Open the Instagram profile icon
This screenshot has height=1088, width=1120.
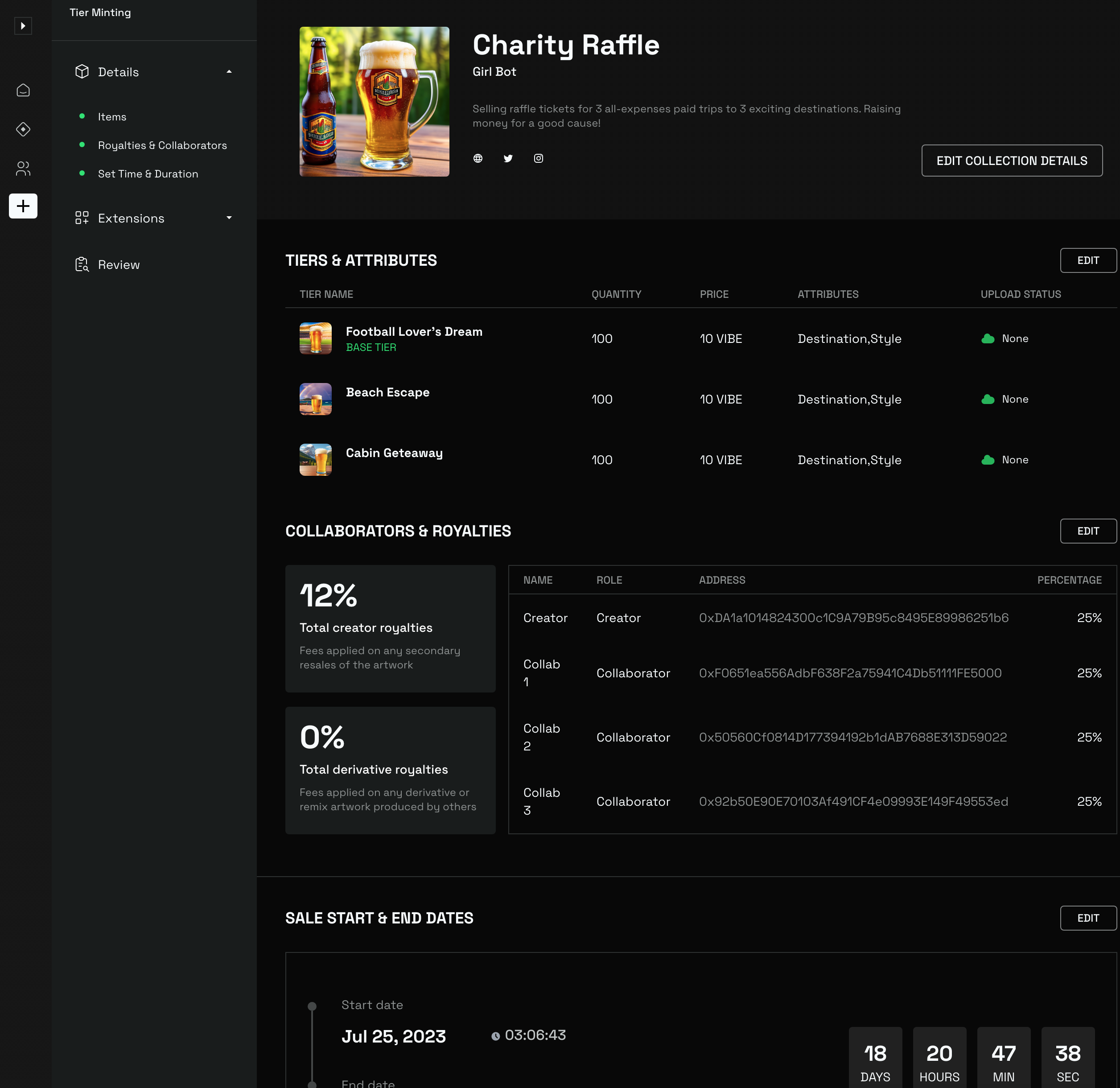pos(538,158)
